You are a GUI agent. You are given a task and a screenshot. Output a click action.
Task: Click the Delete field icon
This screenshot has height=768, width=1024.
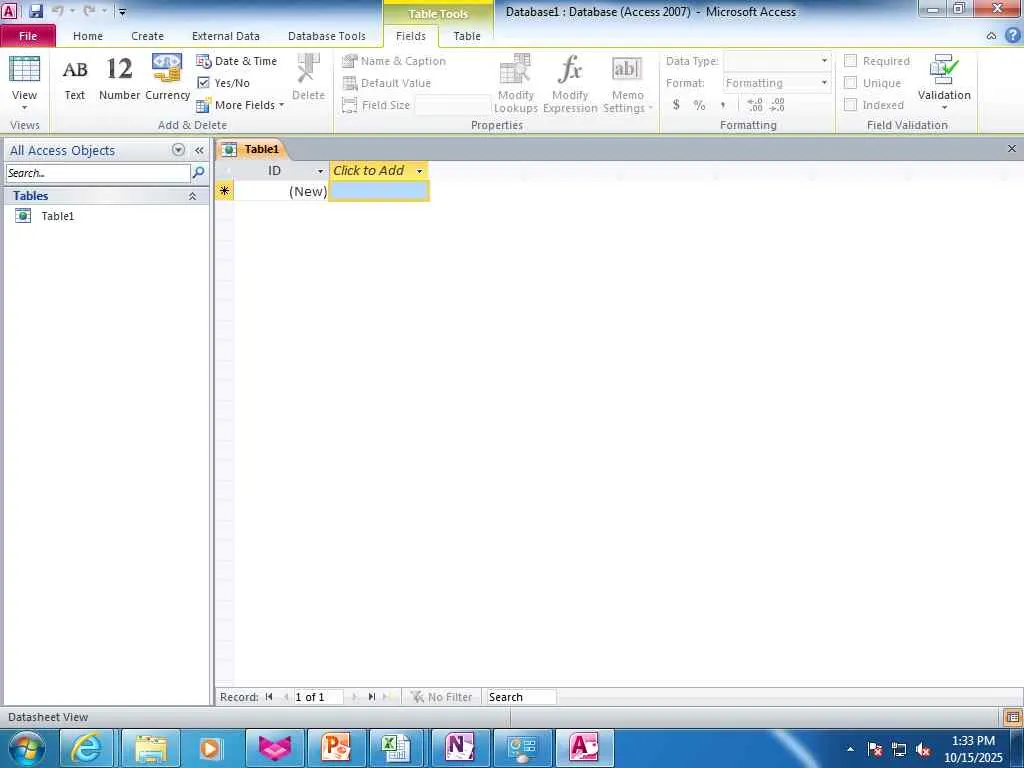tap(308, 68)
